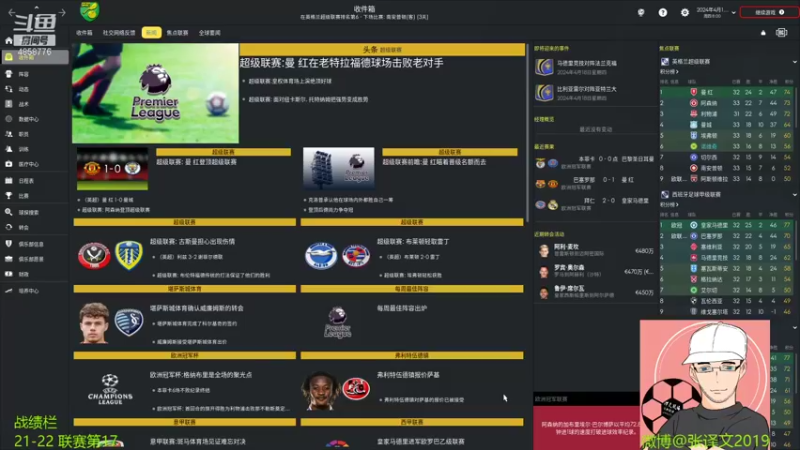The image size is (800, 450).
Task: Switch to the 社交网络反馈 tab
Action: pos(119,33)
